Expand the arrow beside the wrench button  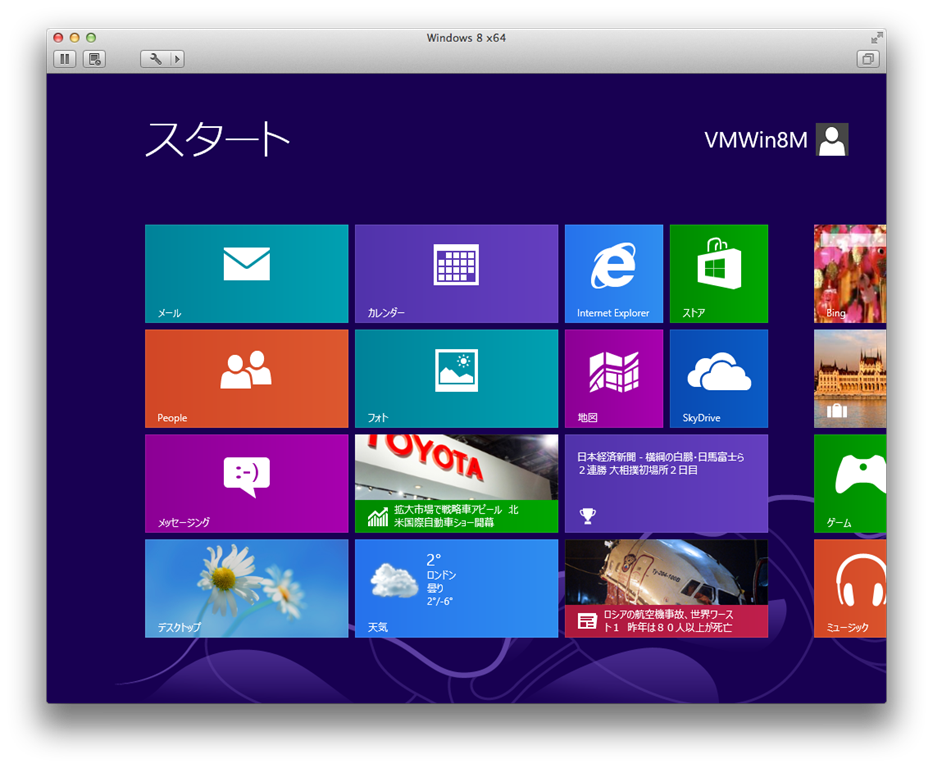[x=177, y=59]
